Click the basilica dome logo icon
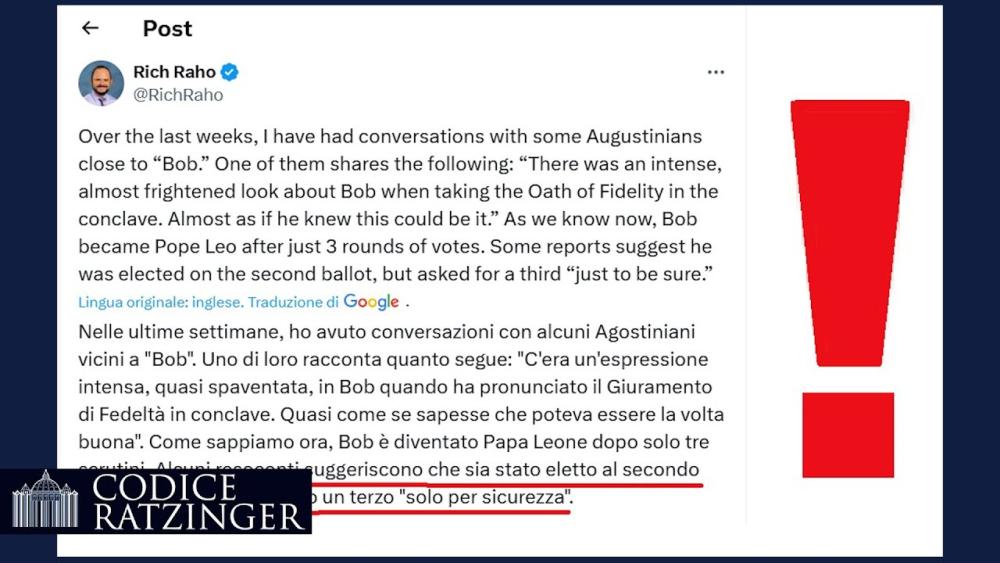Screen dimensions: 1000x563 pos(45,499)
